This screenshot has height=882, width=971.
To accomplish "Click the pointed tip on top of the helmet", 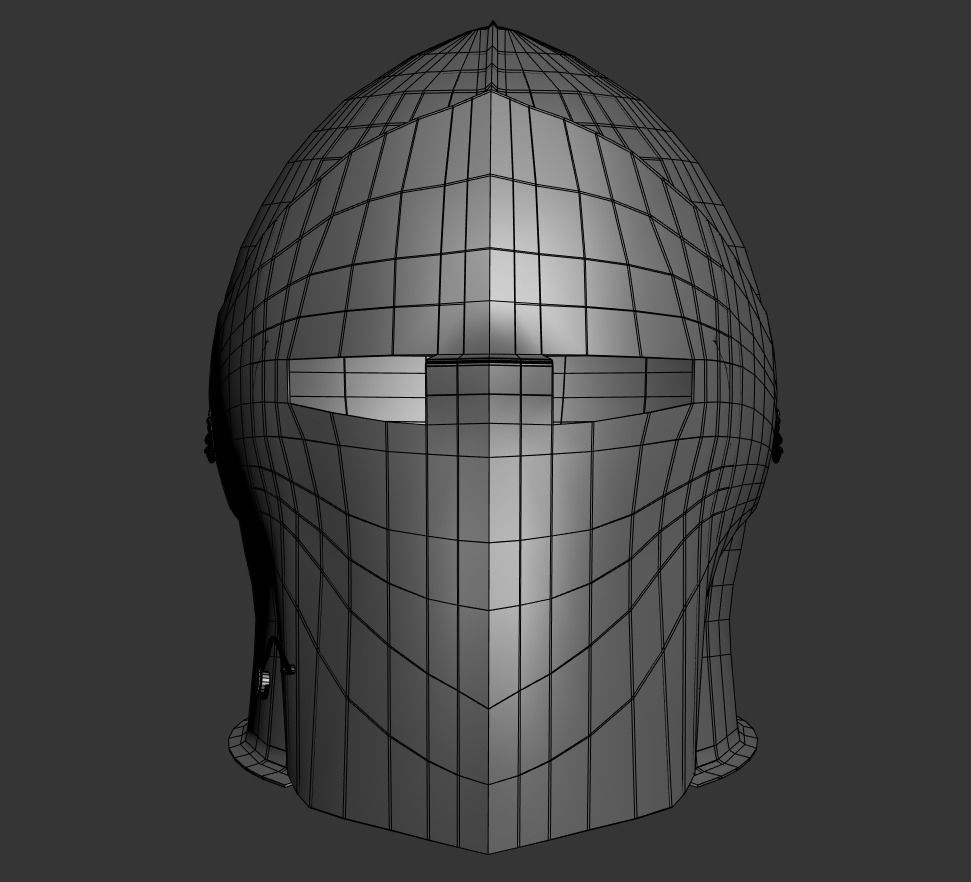I will 492,25.
